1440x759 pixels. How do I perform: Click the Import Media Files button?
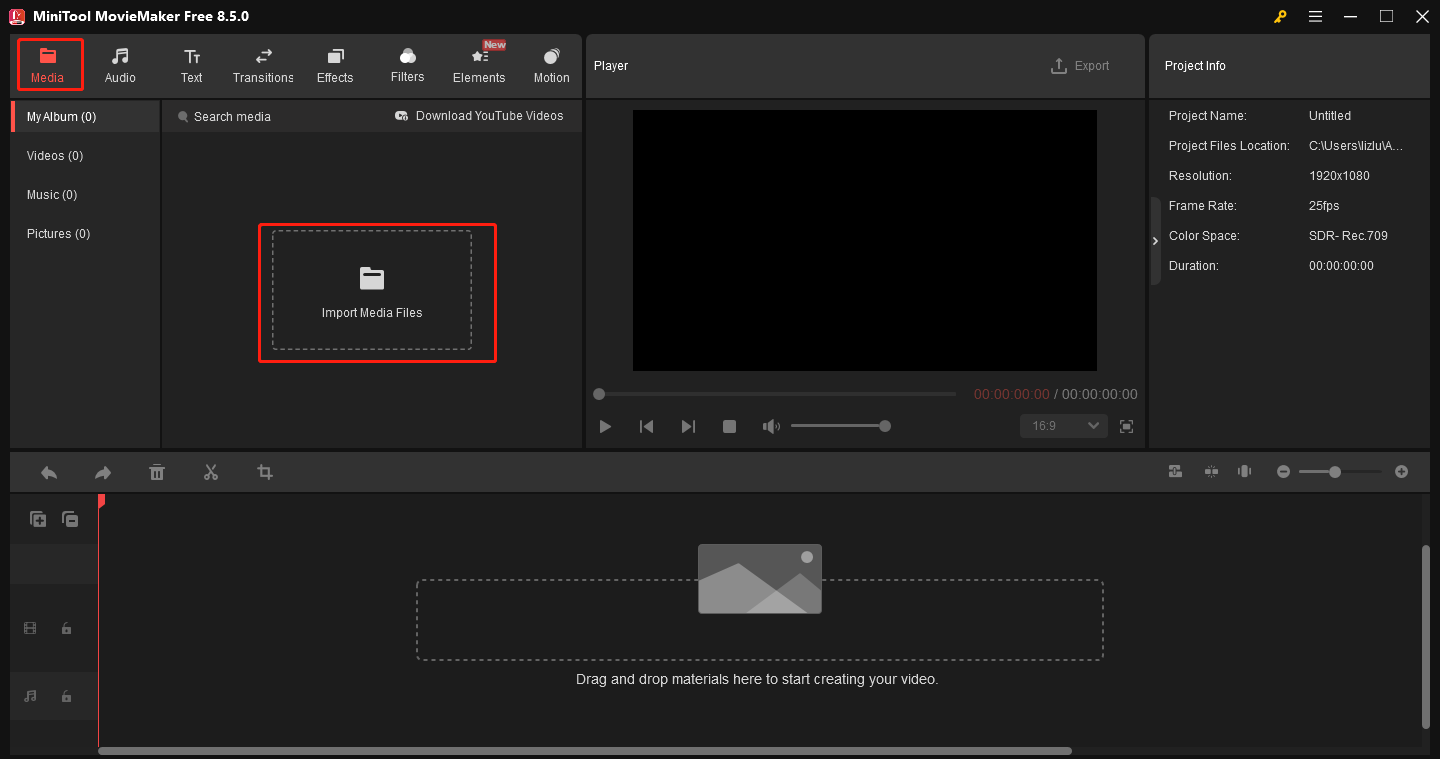372,292
